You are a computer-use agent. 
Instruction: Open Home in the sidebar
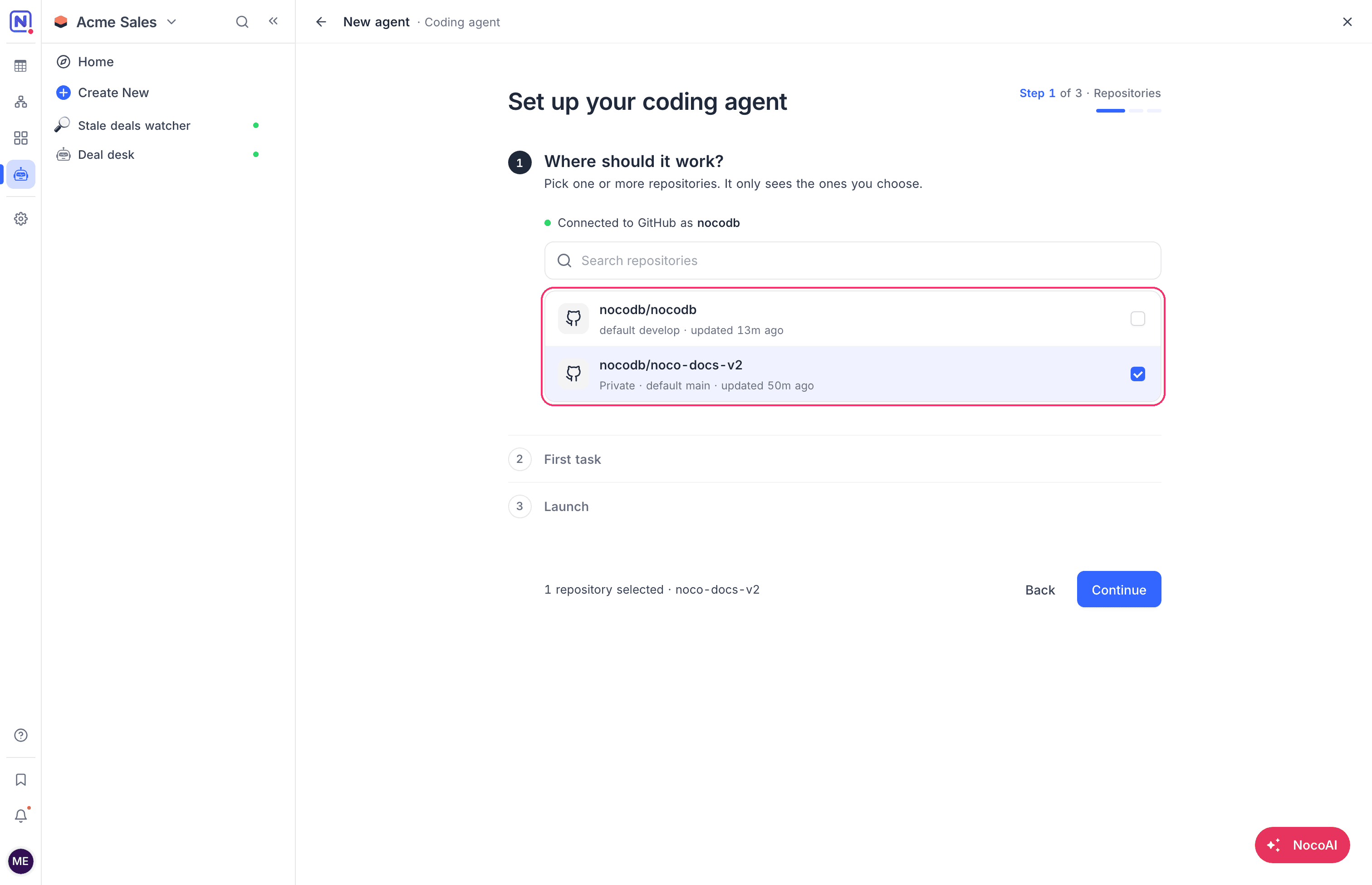click(95, 61)
